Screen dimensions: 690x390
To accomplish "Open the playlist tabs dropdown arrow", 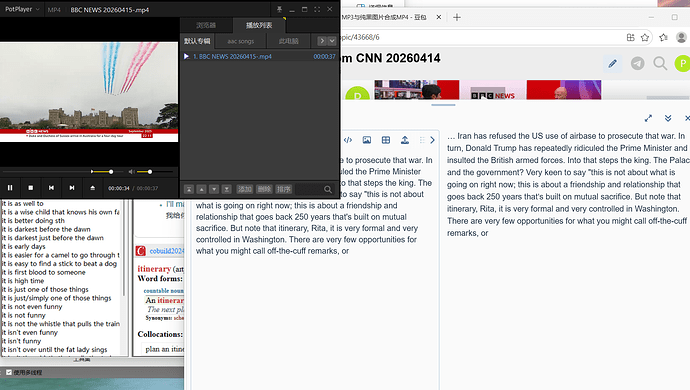I will [332, 41].
